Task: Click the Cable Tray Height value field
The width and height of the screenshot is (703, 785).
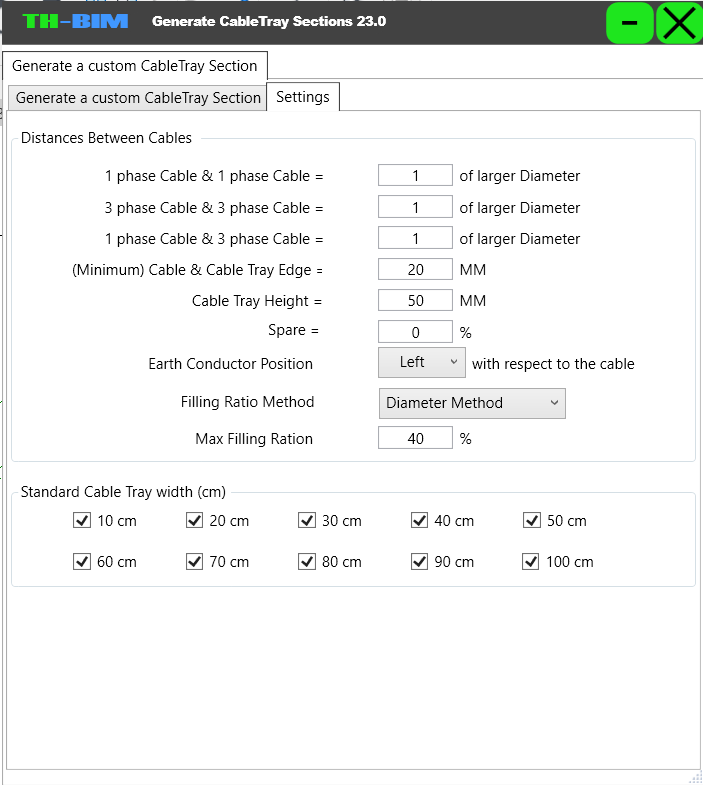Action: pyautogui.click(x=415, y=300)
